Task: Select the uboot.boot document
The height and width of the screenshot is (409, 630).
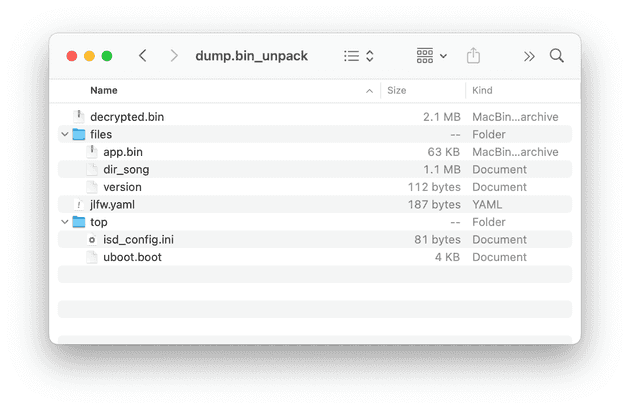Action: click(x=132, y=257)
